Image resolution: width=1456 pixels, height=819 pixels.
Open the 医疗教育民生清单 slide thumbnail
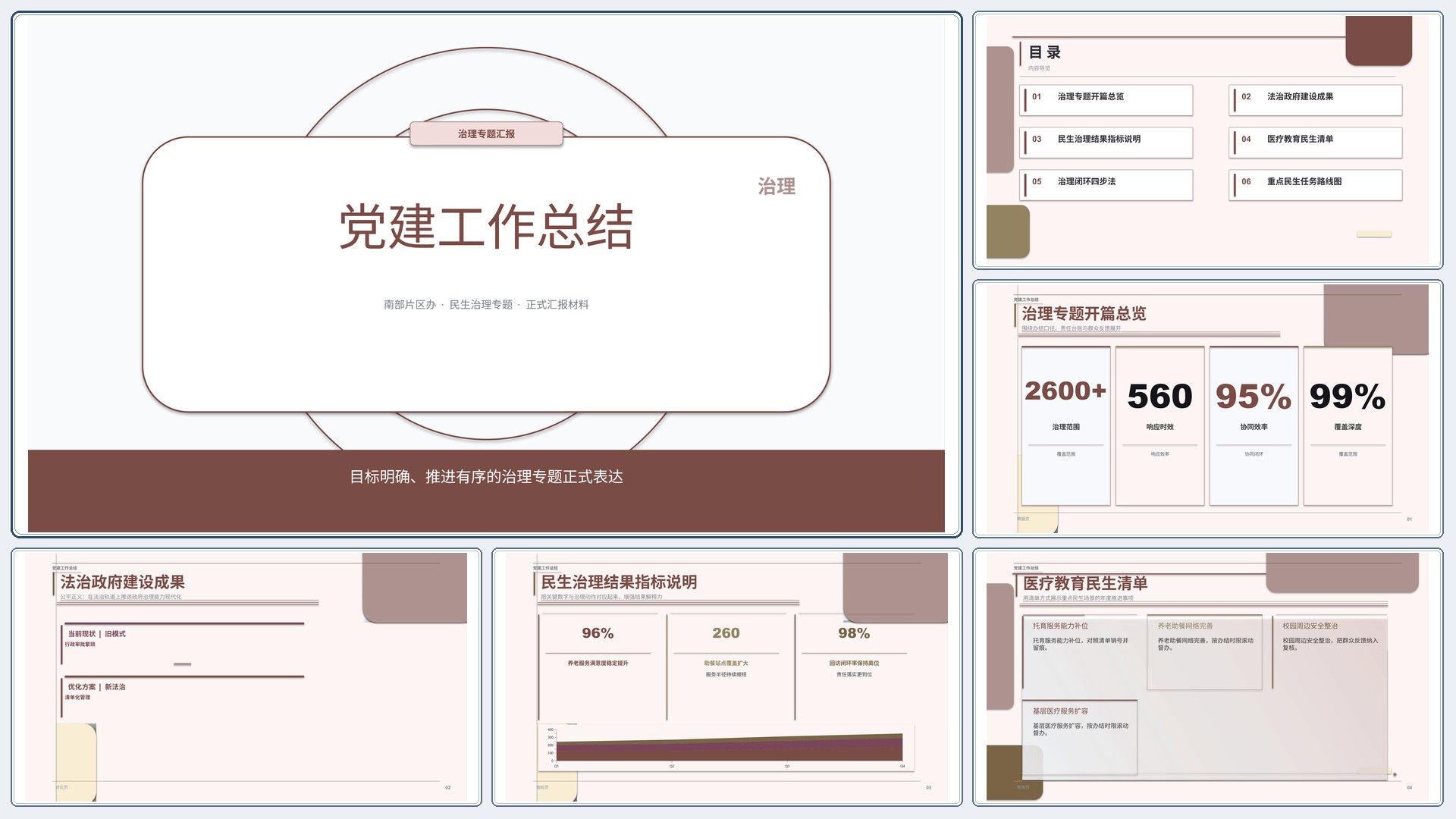1207,677
